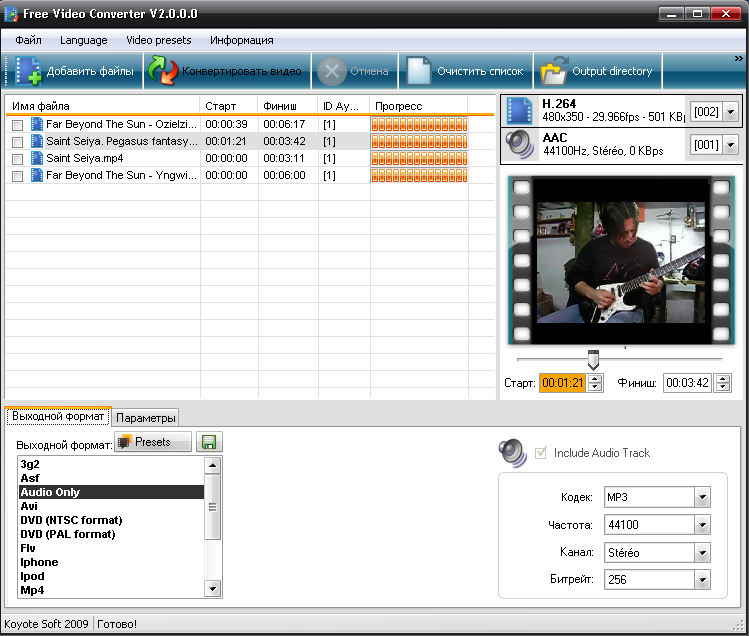Tick checkbox for Far Beyond The Sun - Ozielzi
The width and height of the screenshot is (749, 636).
[x=17, y=125]
